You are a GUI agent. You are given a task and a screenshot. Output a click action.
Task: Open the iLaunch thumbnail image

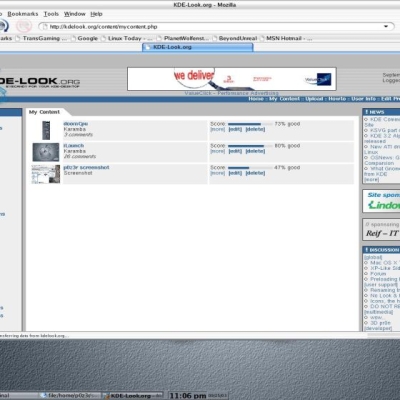[x=46, y=152]
